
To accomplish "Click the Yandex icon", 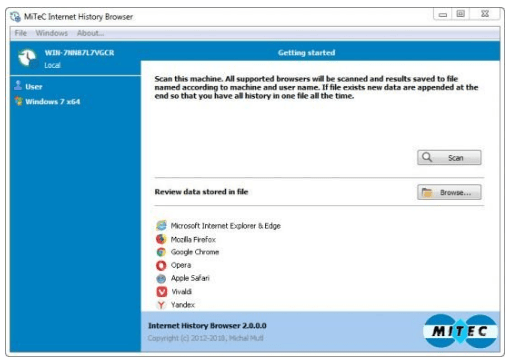I will pos(161,305).
